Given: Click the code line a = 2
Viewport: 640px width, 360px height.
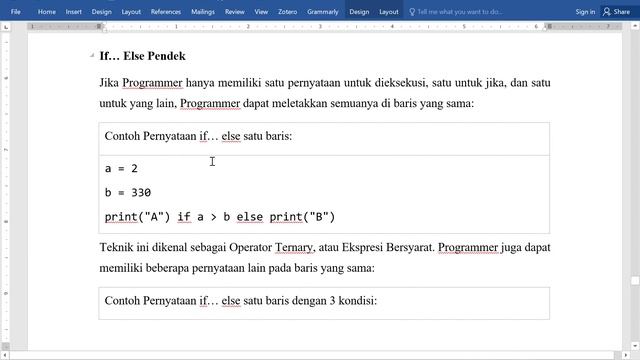Looking at the screenshot, I should [121, 169].
